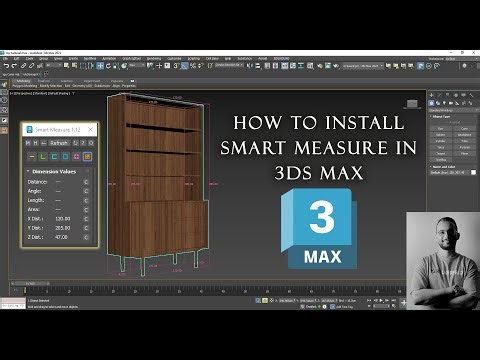Click the Align tool icon
This screenshot has height=360, width=480.
coord(258,66)
